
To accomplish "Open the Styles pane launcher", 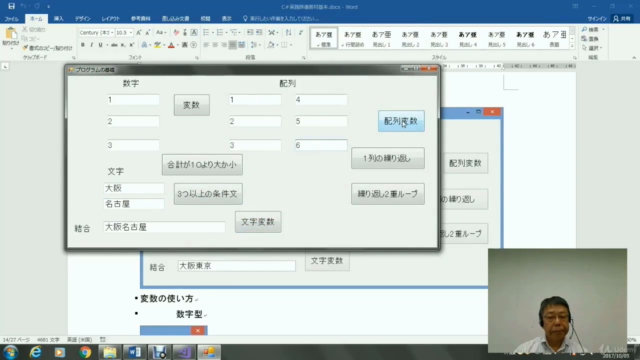I will click(574, 58).
